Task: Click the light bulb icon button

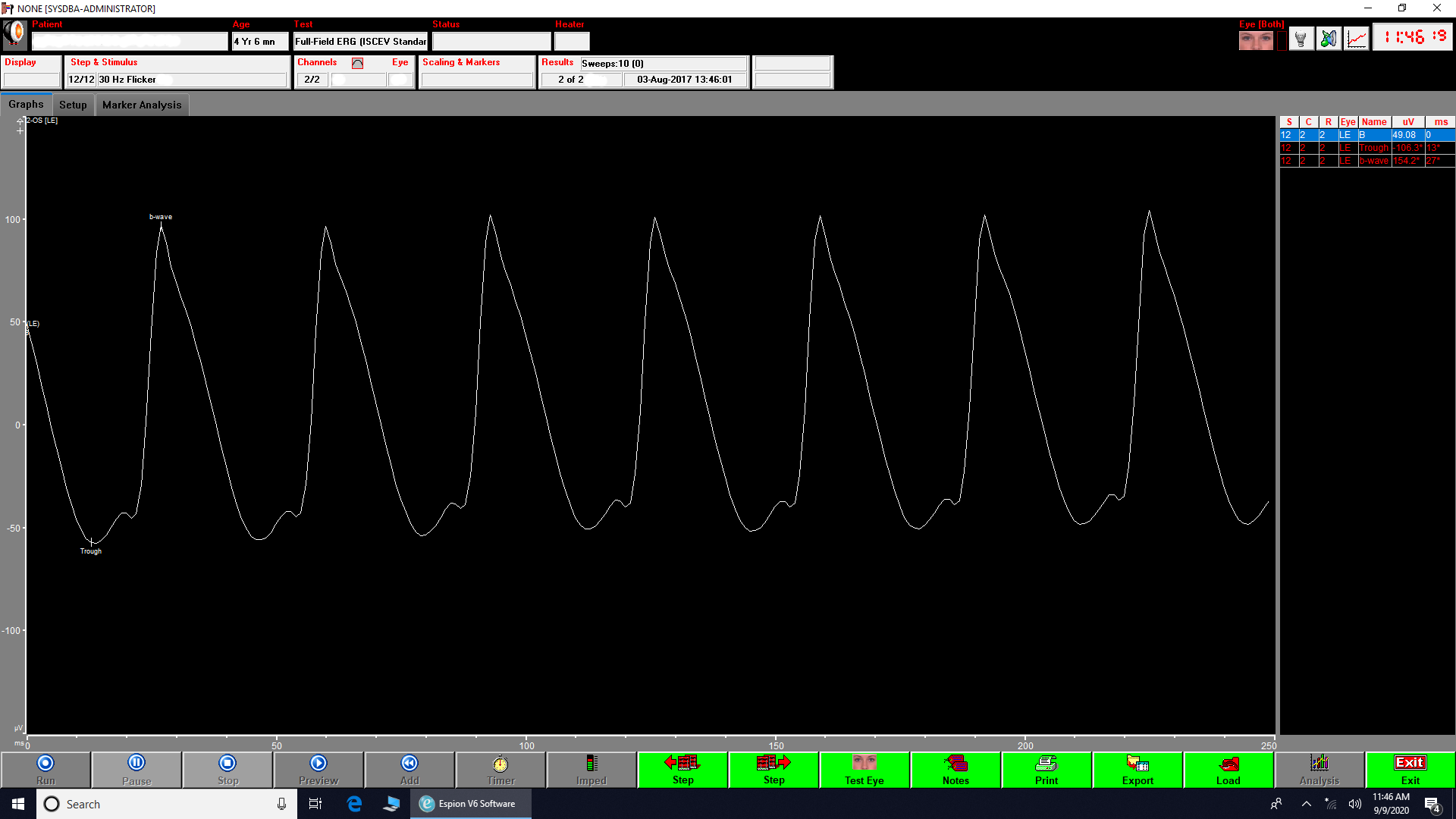Action: click(1301, 39)
